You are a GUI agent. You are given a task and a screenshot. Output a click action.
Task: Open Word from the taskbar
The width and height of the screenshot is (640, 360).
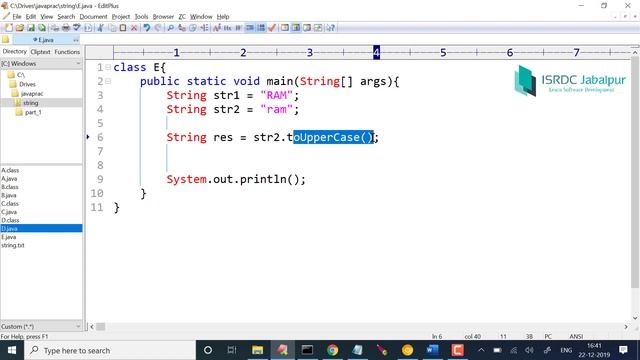pyautogui.click(x=432, y=350)
